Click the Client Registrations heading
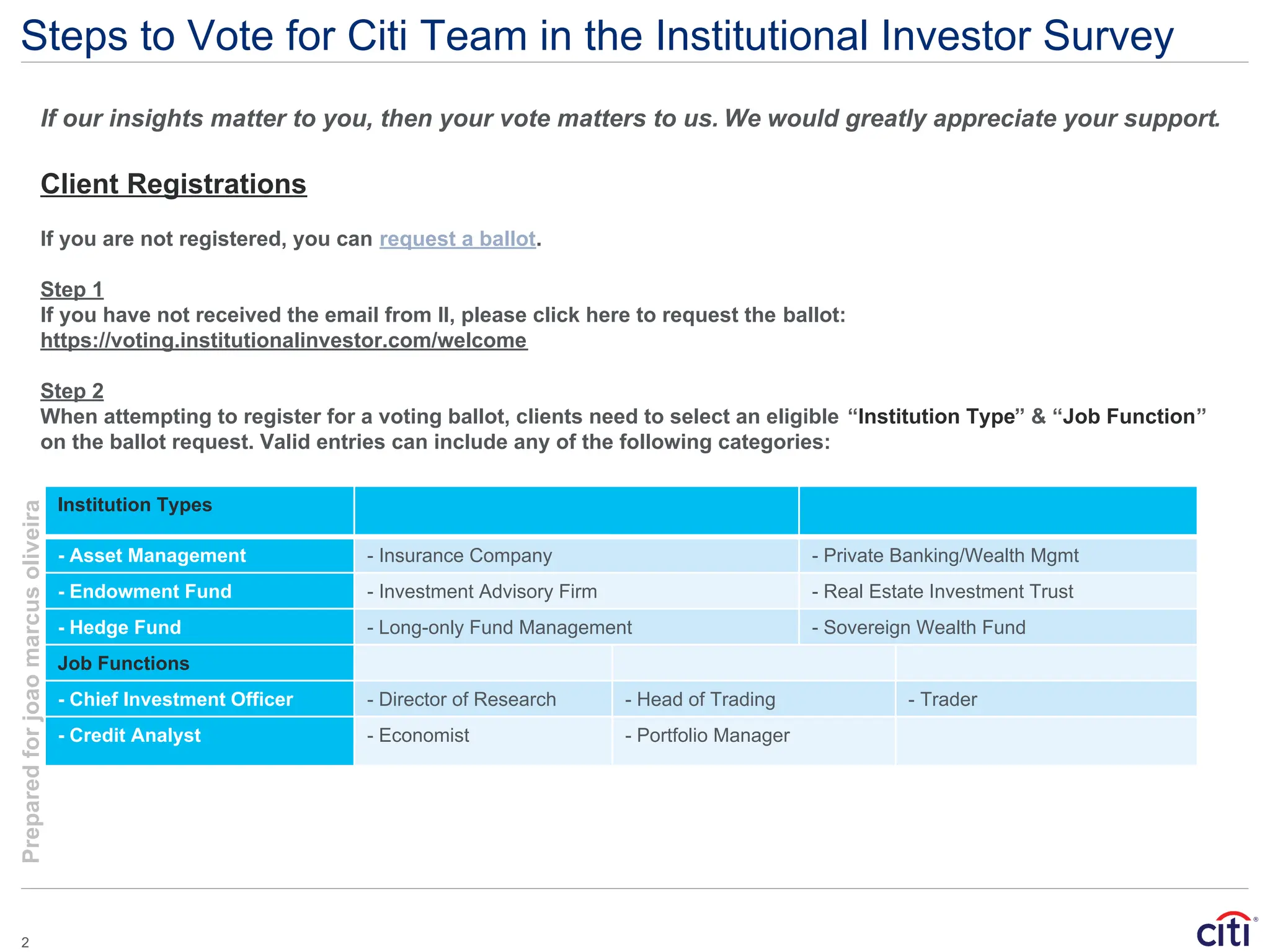 tap(174, 184)
